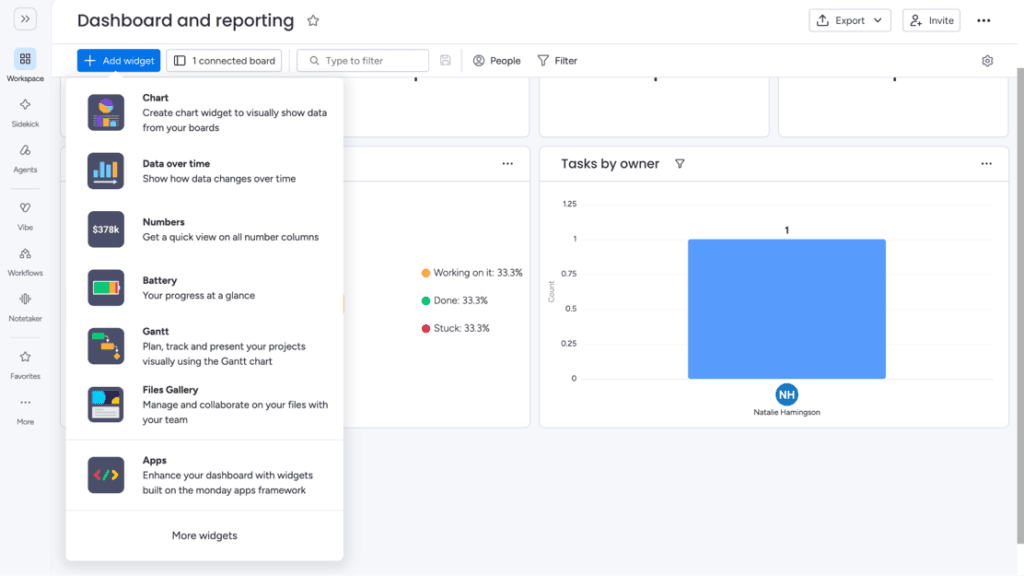The image size is (1024, 576).
Task: Select the Numbers widget $378k icon
Action: click(x=106, y=229)
